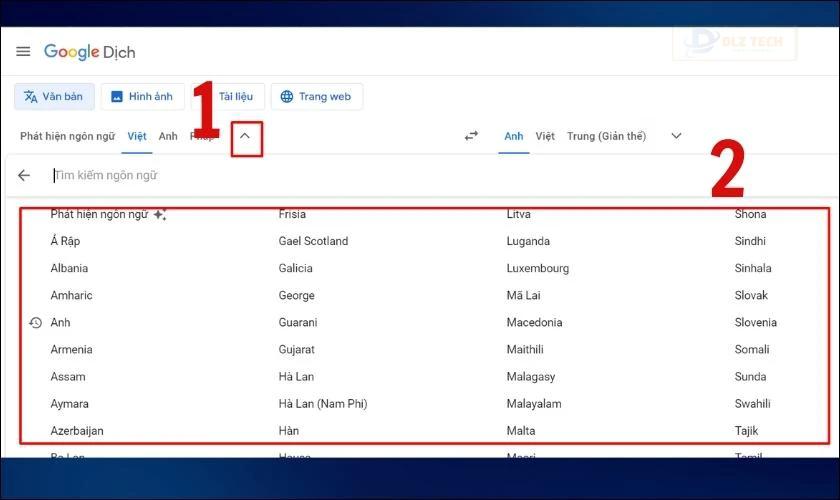Pick Hà Lan (Nam Phi) from the list

pyautogui.click(x=322, y=404)
